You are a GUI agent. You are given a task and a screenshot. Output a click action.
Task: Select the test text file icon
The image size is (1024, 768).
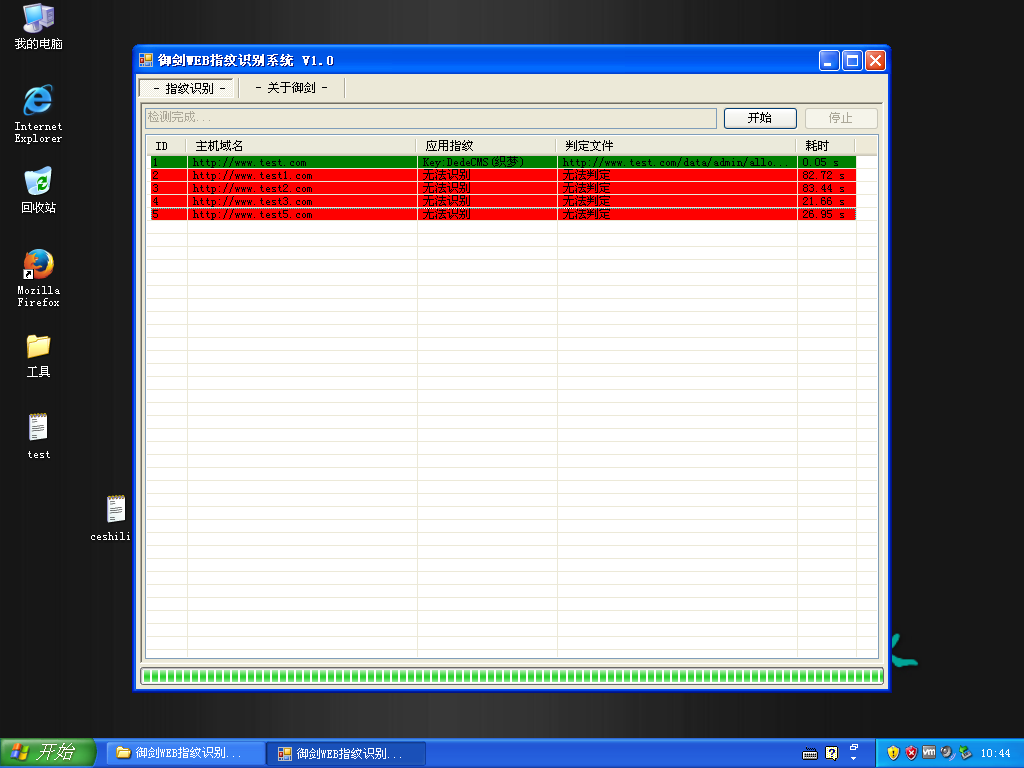point(38,436)
